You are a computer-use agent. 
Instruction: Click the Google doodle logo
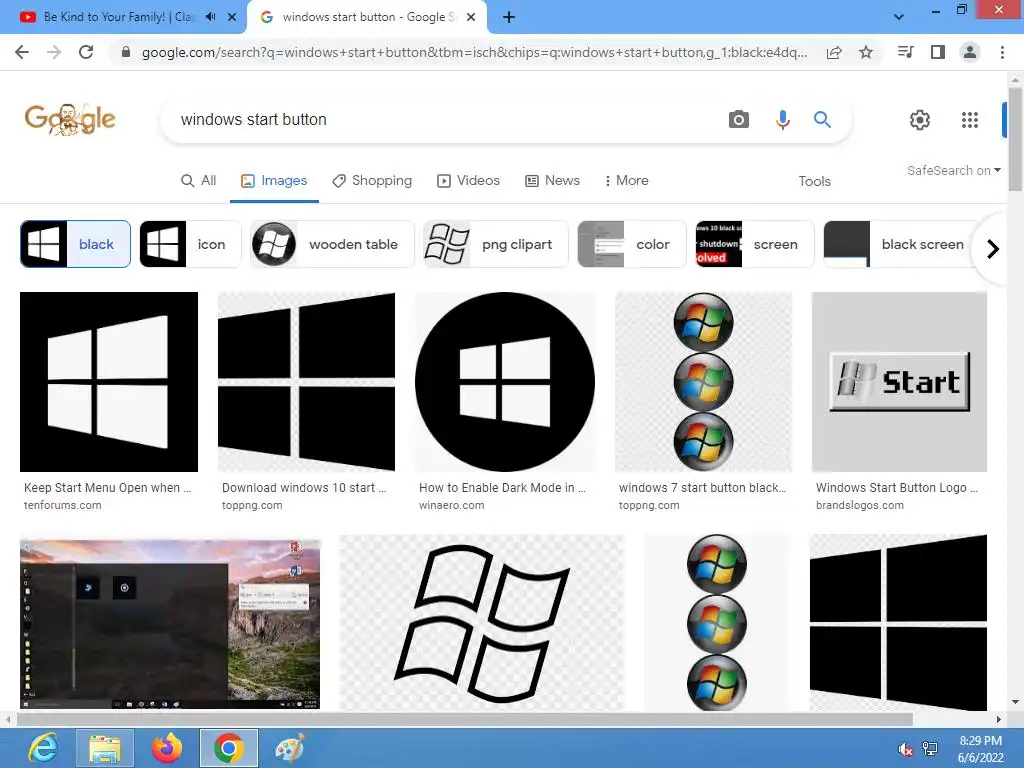pyautogui.click(x=70, y=120)
